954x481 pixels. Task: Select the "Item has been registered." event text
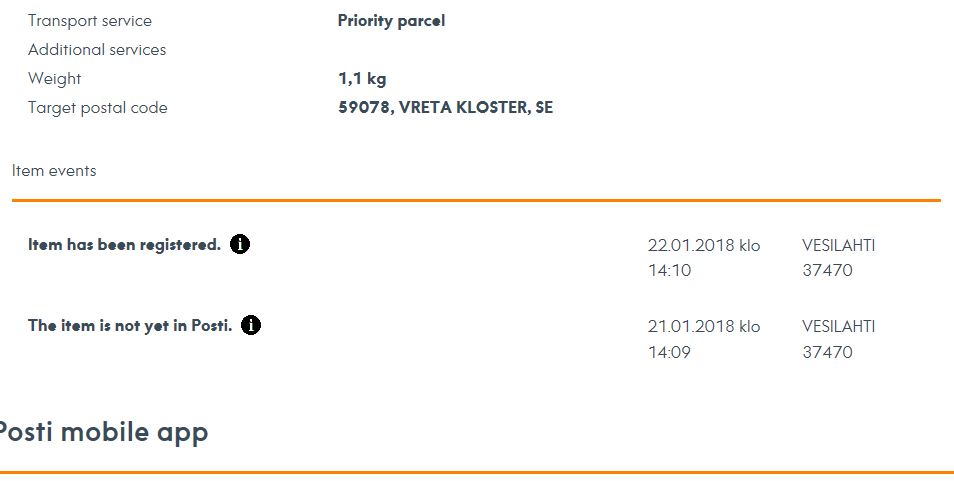(x=124, y=245)
